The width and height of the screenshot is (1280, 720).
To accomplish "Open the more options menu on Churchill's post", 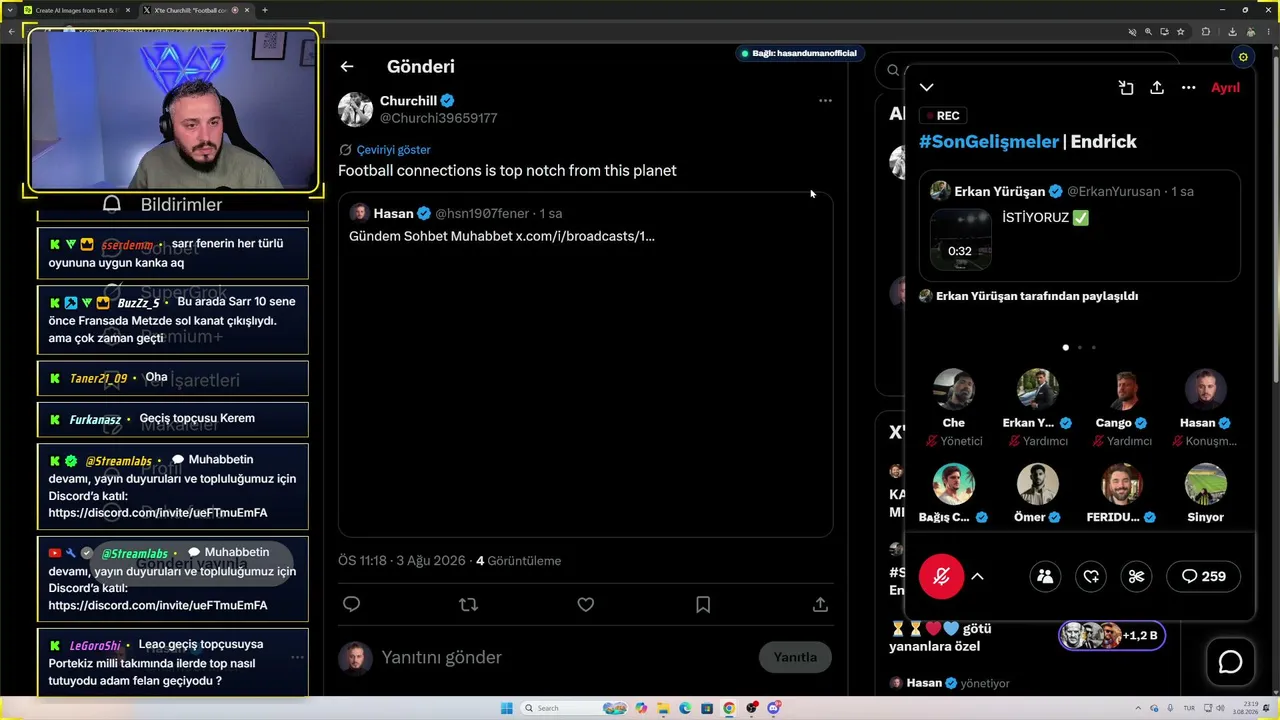I will click(x=825, y=100).
